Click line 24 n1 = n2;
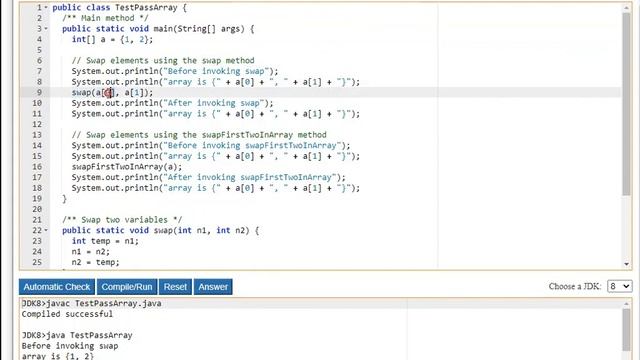This screenshot has height=360, width=640. click(x=91, y=252)
